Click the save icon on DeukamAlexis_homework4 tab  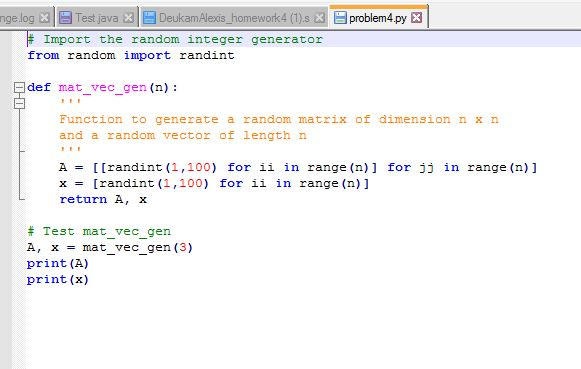149,17
